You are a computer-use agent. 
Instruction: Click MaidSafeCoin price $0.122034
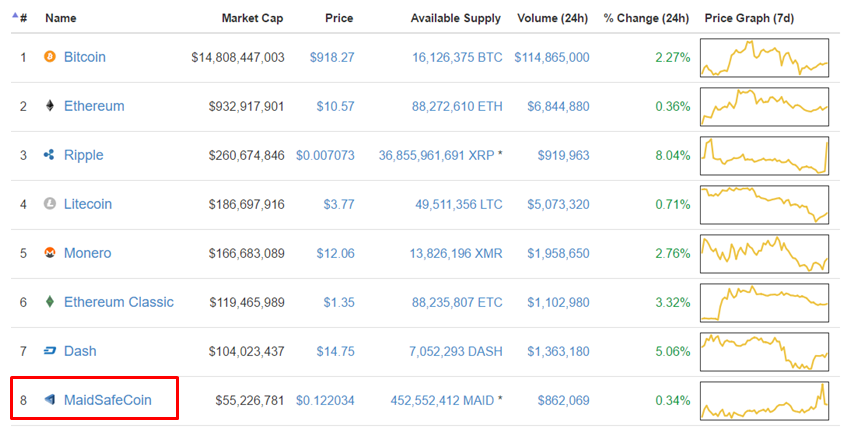[325, 400]
